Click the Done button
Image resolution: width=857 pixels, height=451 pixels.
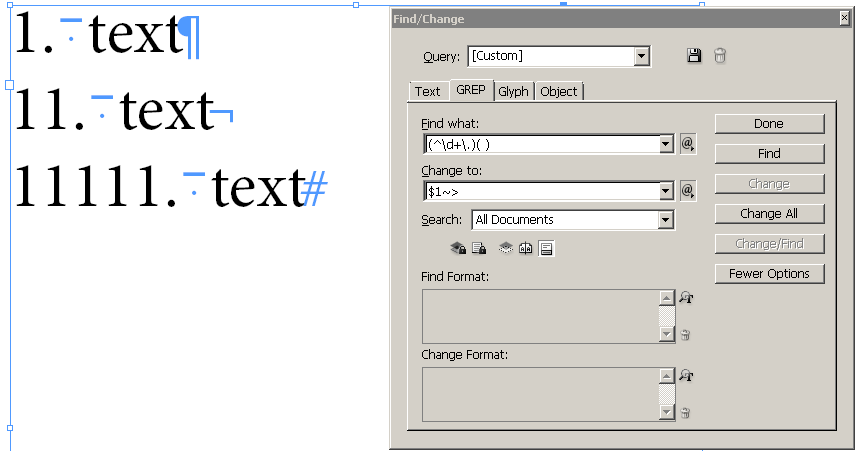click(x=769, y=124)
